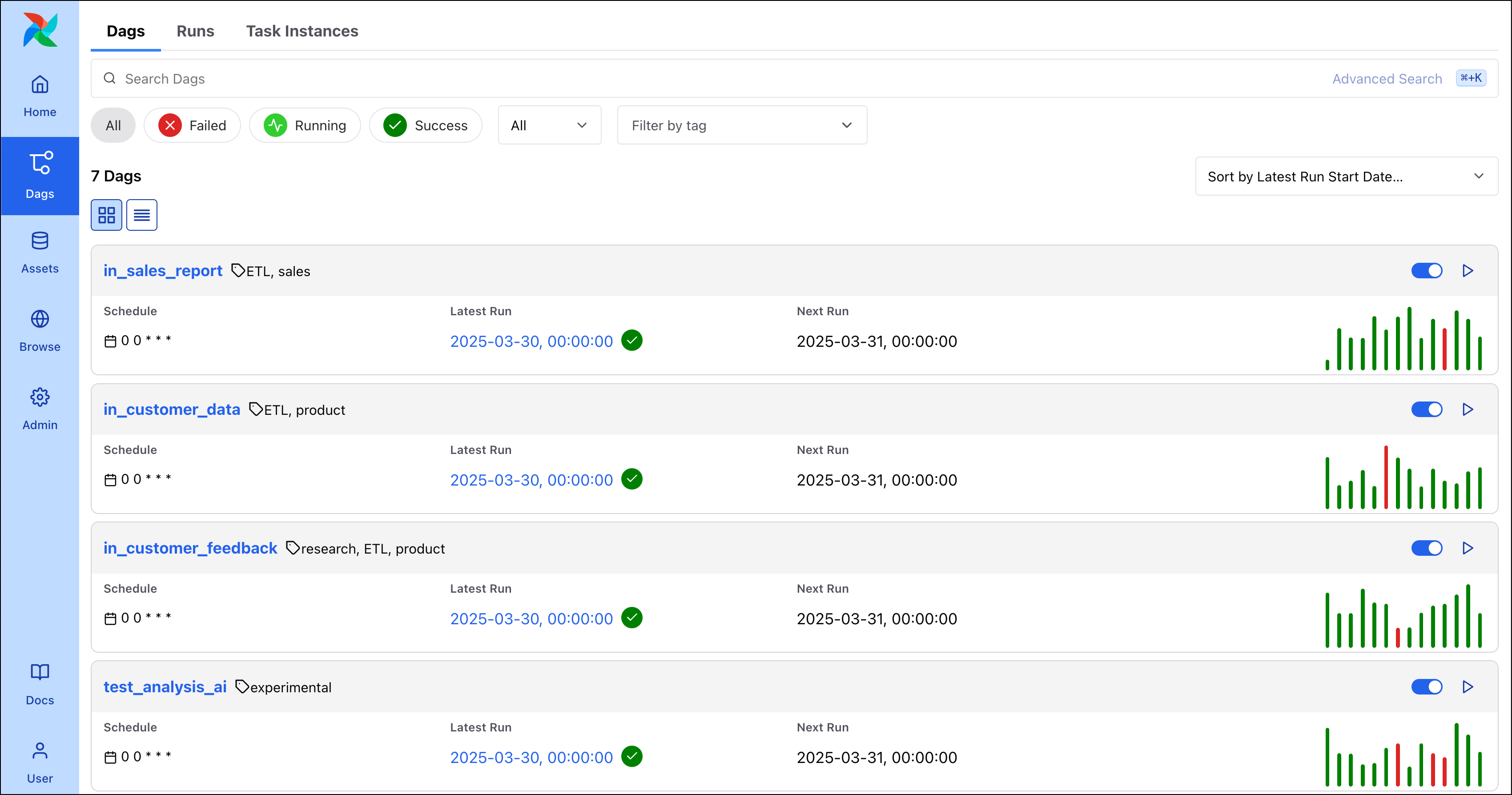Trigger a run of in_sales_report
The height and width of the screenshot is (795, 1512).
pyautogui.click(x=1468, y=270)
